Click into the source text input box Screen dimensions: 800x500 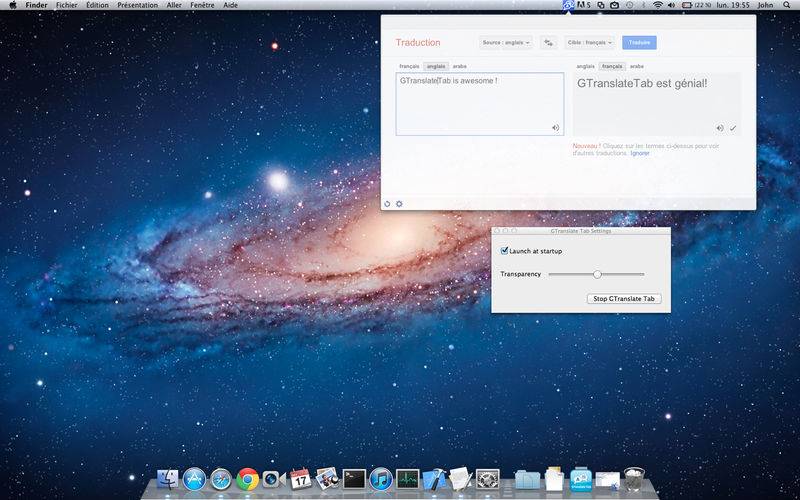click(480, 104)
